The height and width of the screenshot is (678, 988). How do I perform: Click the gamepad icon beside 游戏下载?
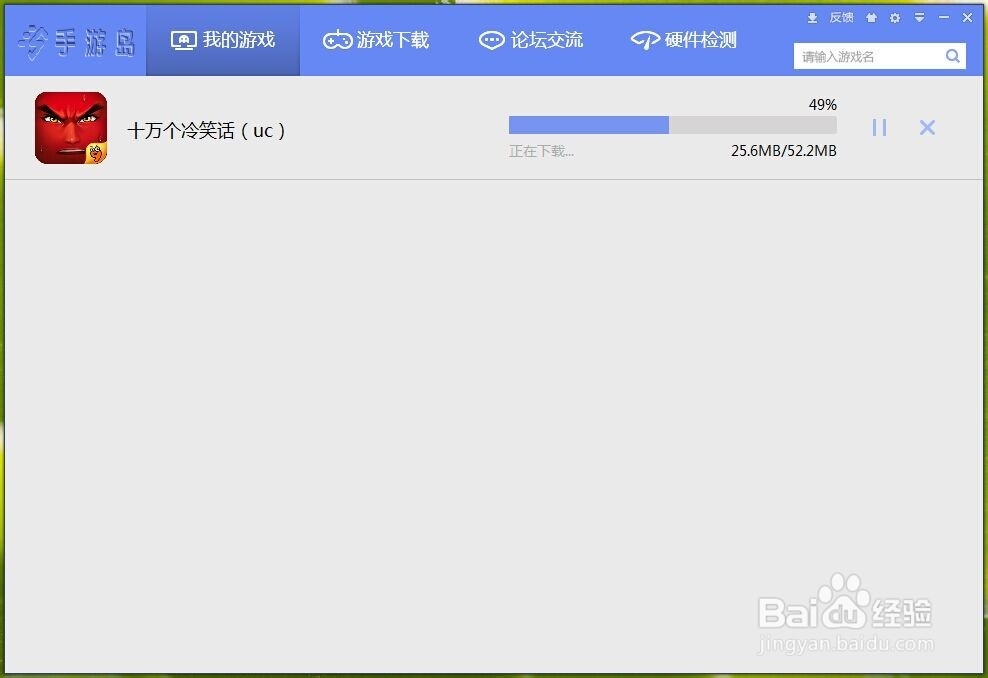(x=336, y=40)
